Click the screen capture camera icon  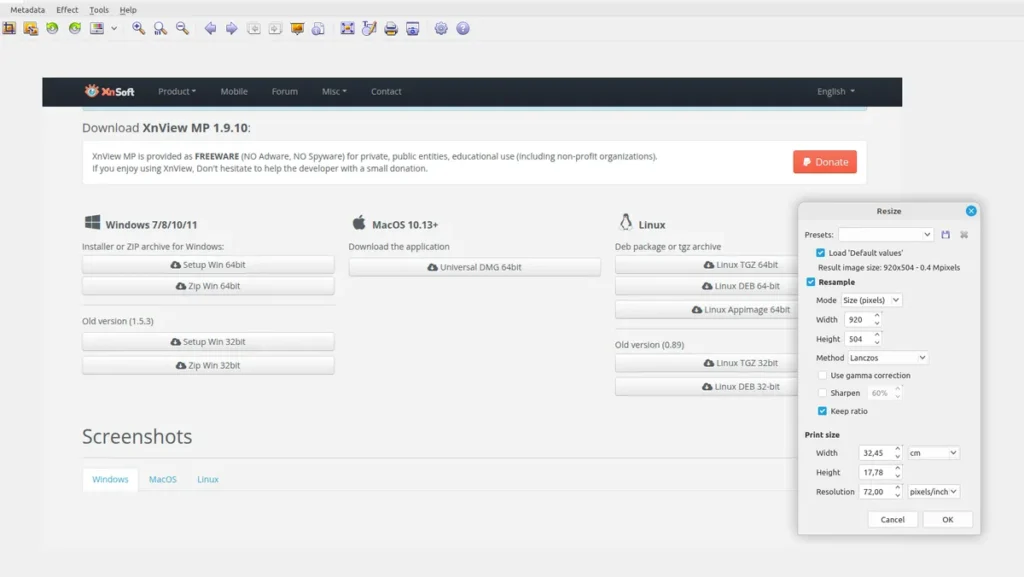(413, 28)
